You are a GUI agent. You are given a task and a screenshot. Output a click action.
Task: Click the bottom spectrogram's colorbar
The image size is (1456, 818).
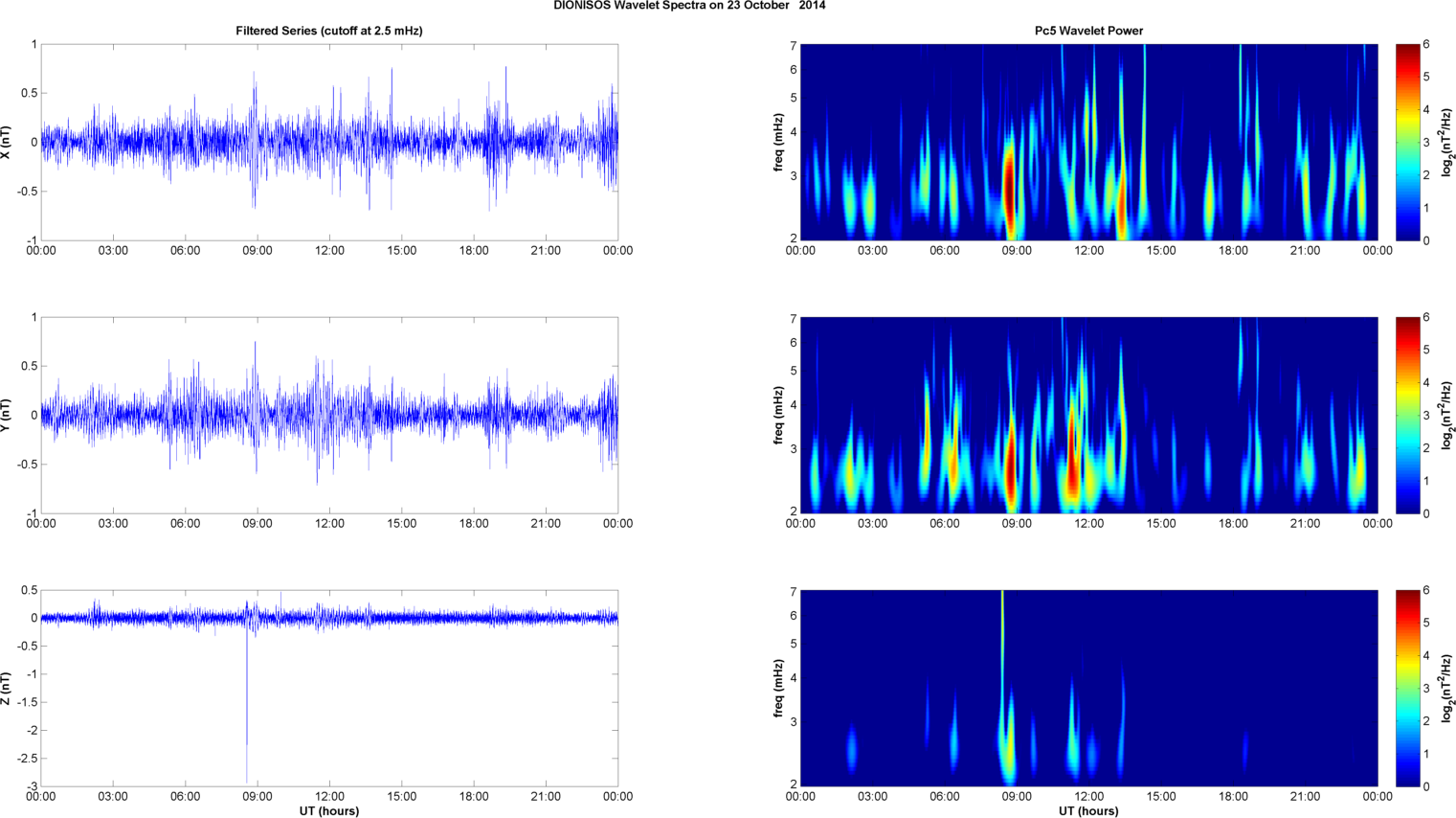click(x=1408, y=688)
